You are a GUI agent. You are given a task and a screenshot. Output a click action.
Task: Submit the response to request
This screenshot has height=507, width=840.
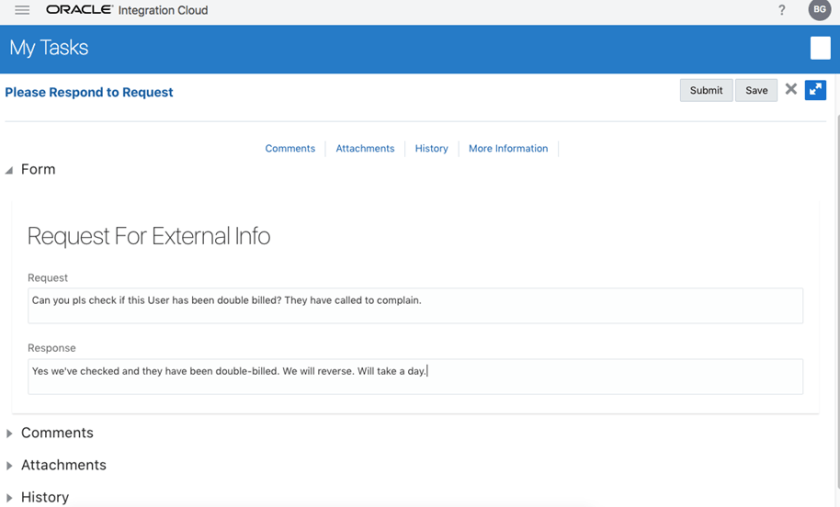pos(706,90)
